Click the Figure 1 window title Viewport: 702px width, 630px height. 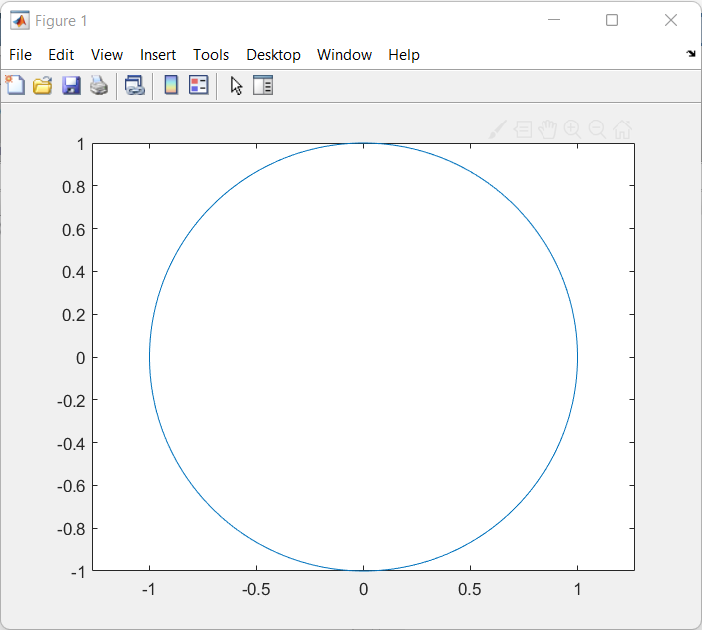pyautogui.click(x=61, y=21)
